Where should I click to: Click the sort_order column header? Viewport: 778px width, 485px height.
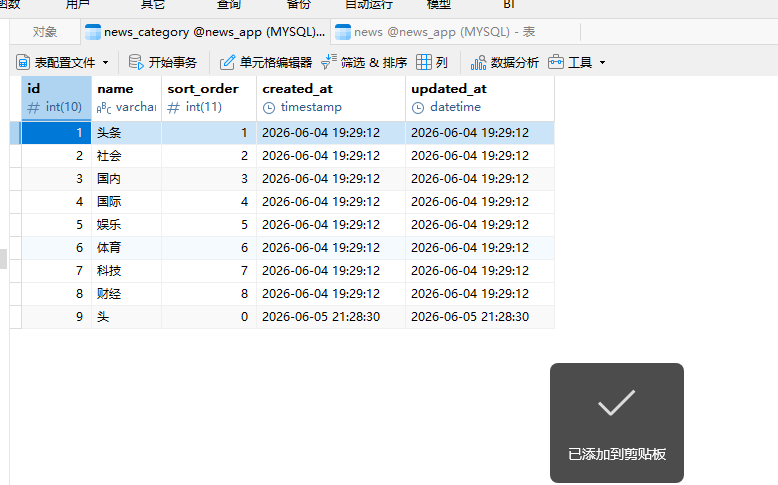209,98
